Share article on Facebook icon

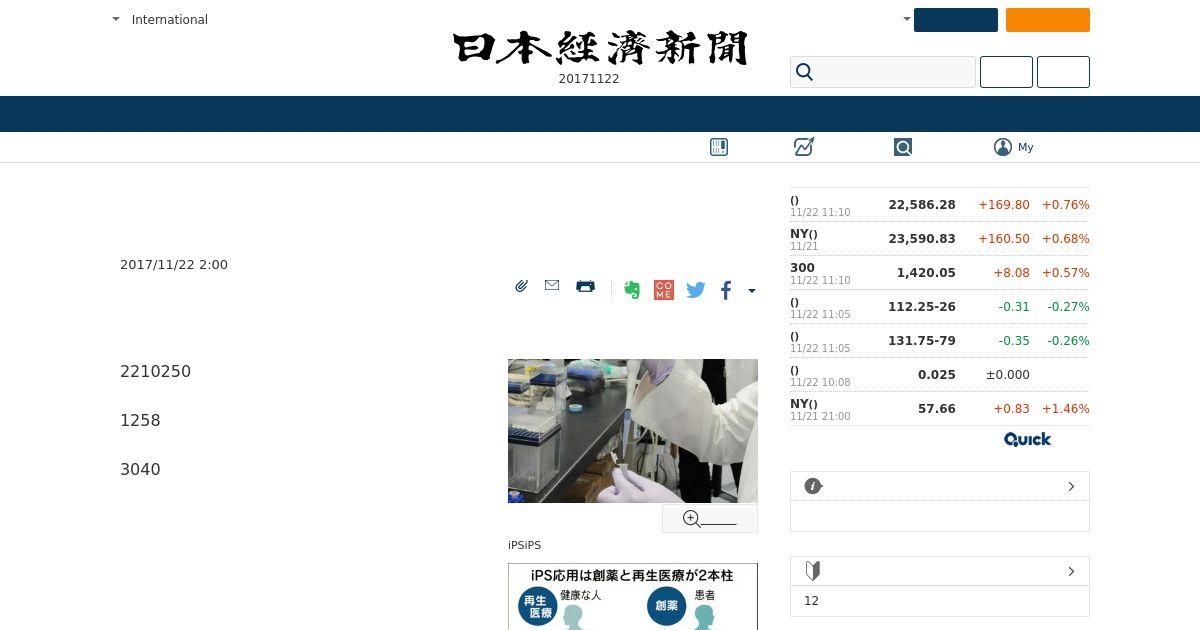726,290
